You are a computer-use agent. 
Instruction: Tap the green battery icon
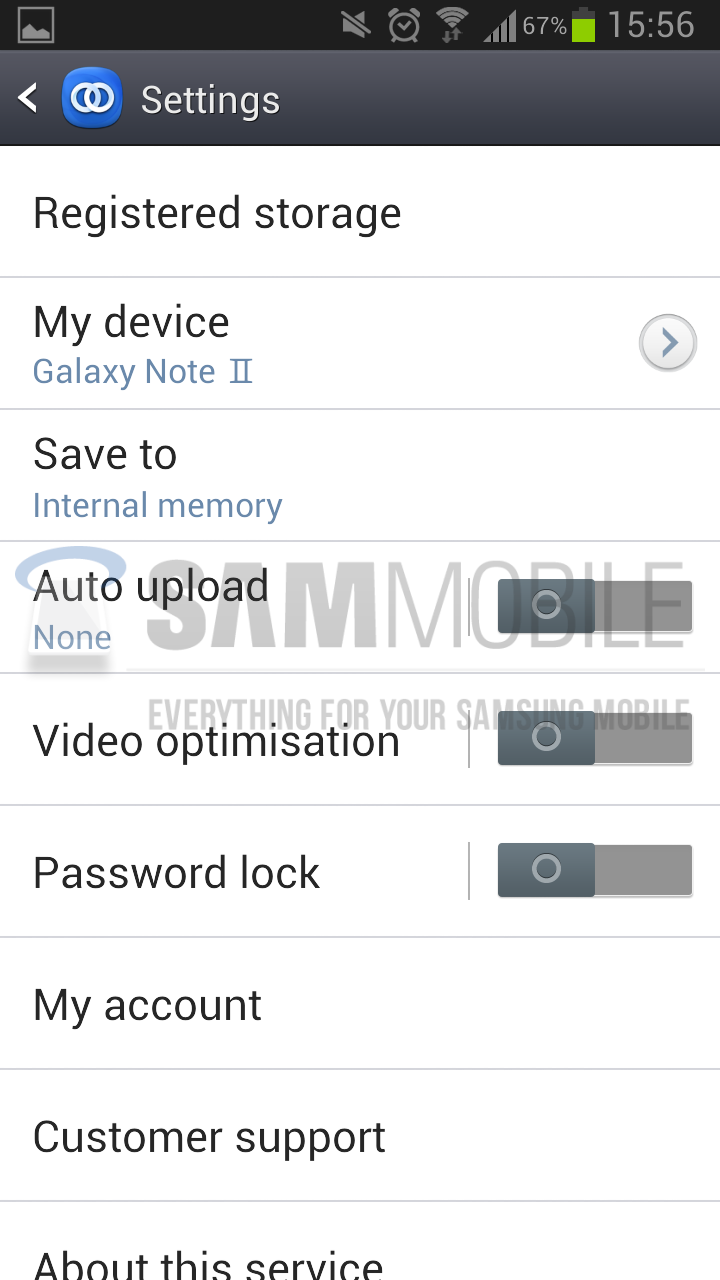click(x=584, y=25)
